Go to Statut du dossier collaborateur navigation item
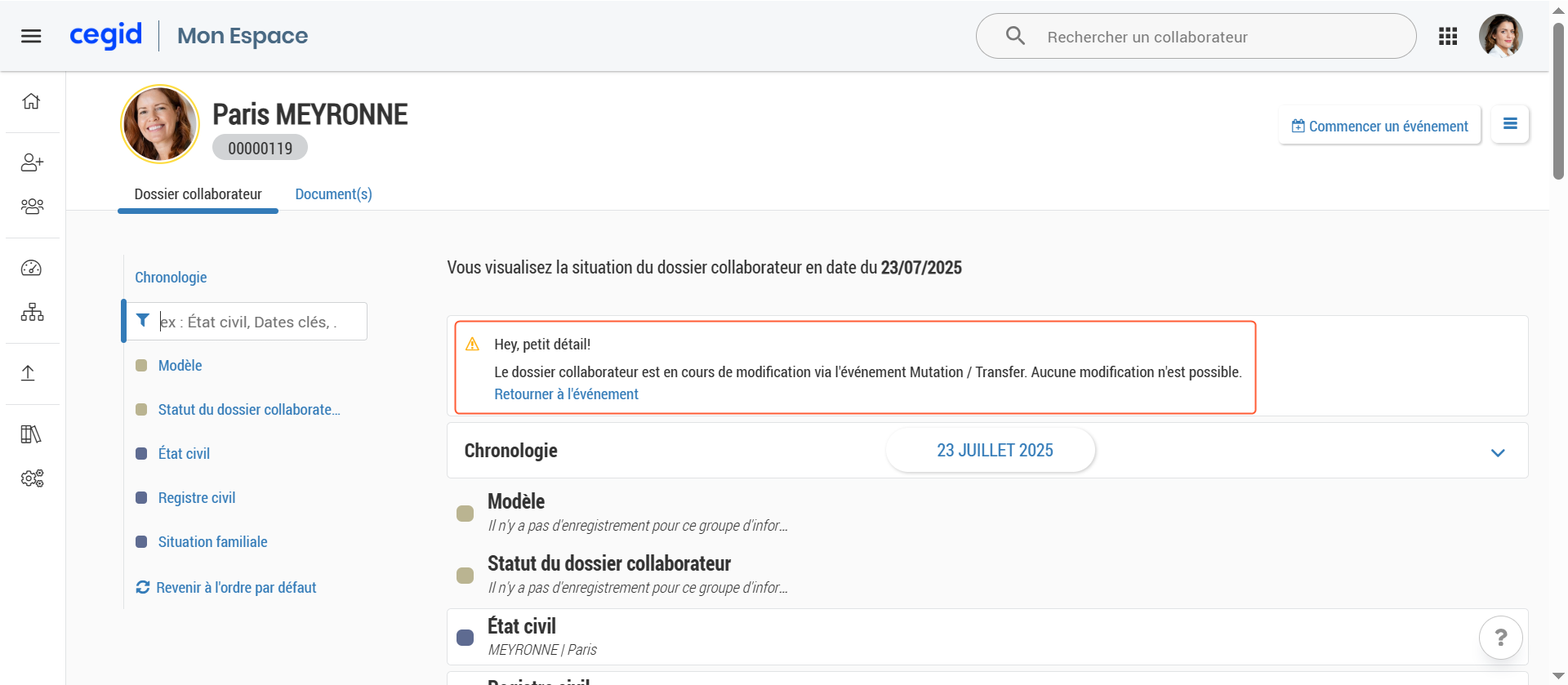1568x685 pixels. (x=249, y=410)
